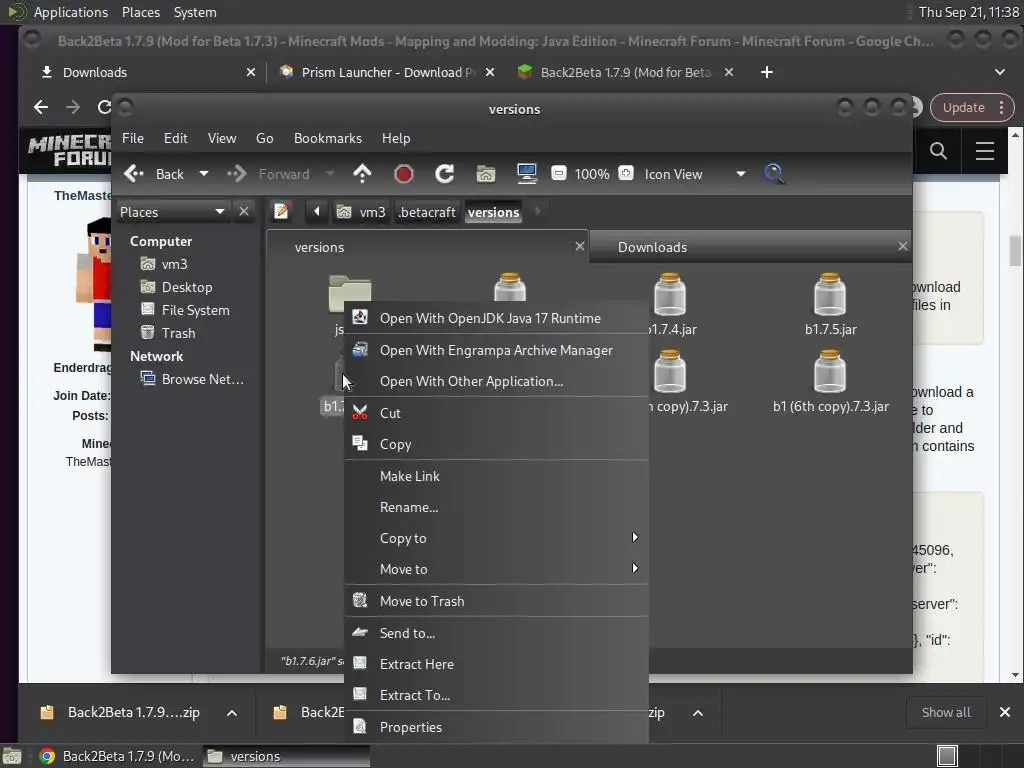Open file search magnifier icon
1024x768 pixels.
774,174
